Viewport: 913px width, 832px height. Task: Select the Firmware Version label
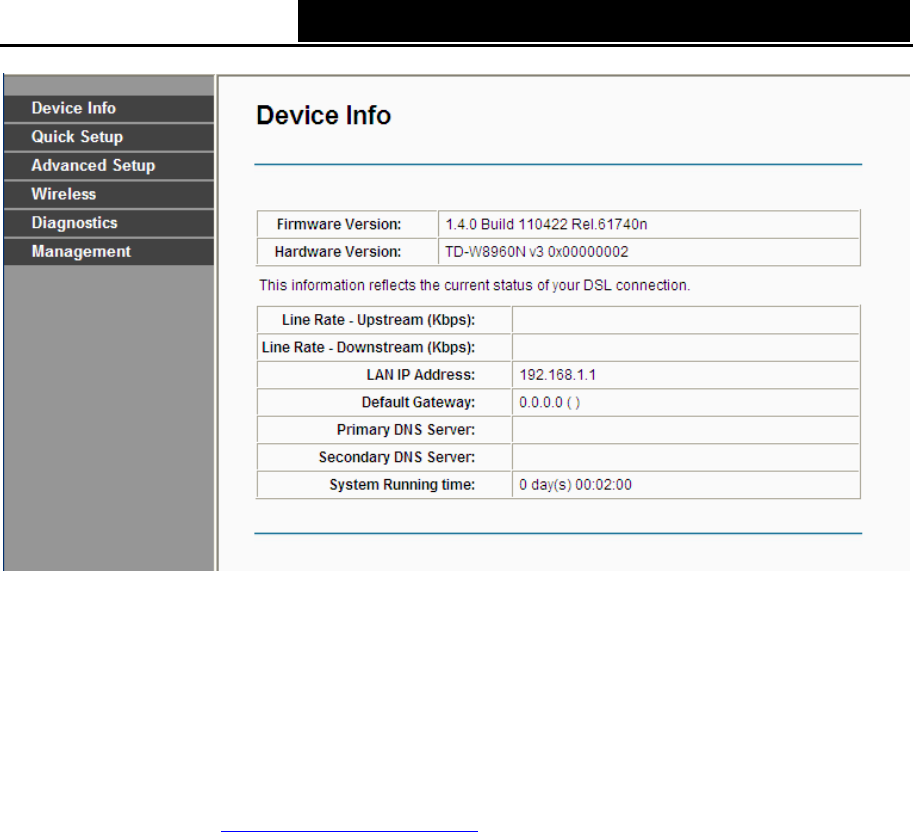click(339, 224)
